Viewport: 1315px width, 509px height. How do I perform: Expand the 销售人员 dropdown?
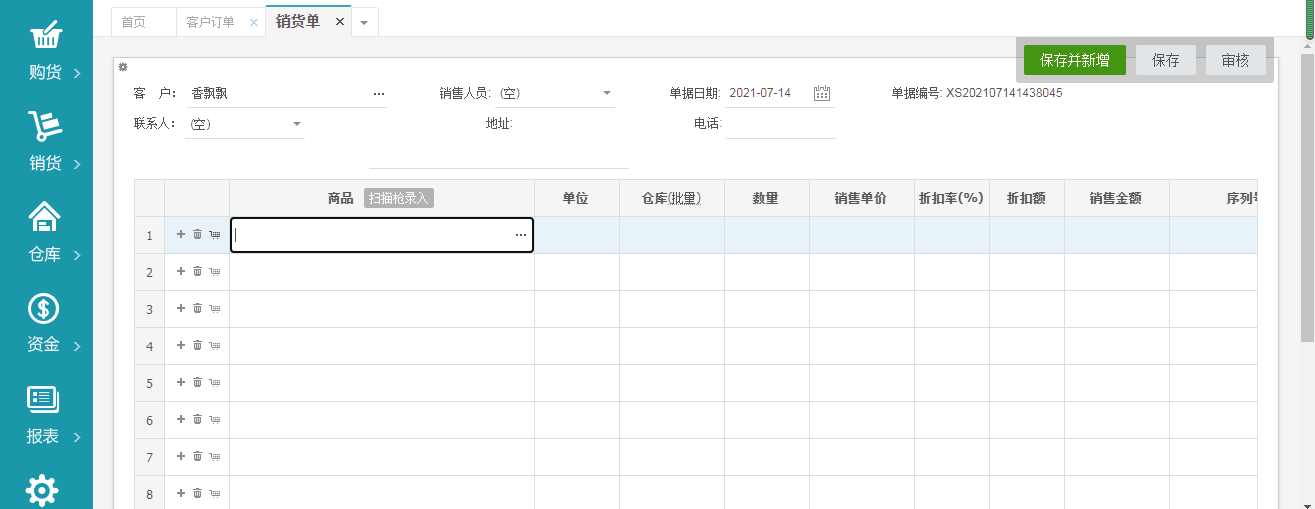pyautogui.click(x=607, y=94)
